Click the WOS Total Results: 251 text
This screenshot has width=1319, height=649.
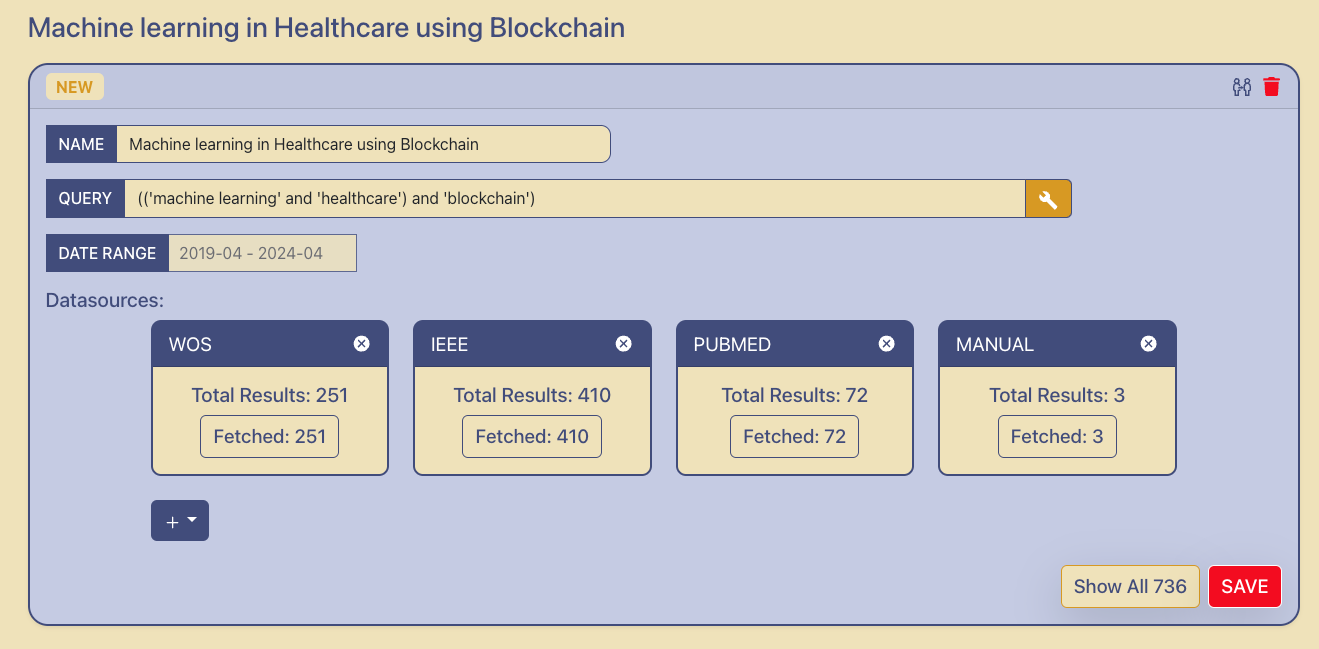[270, 395]
